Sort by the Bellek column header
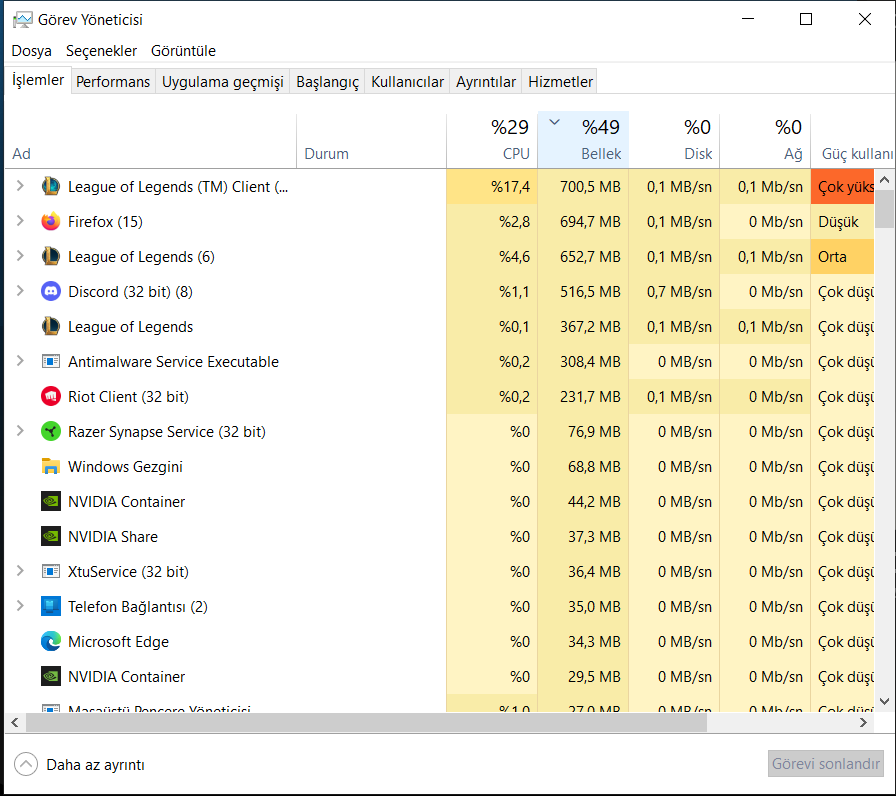The height and width of the screenshot is (796, 896). pyautogui.click(x=583, y=141)
